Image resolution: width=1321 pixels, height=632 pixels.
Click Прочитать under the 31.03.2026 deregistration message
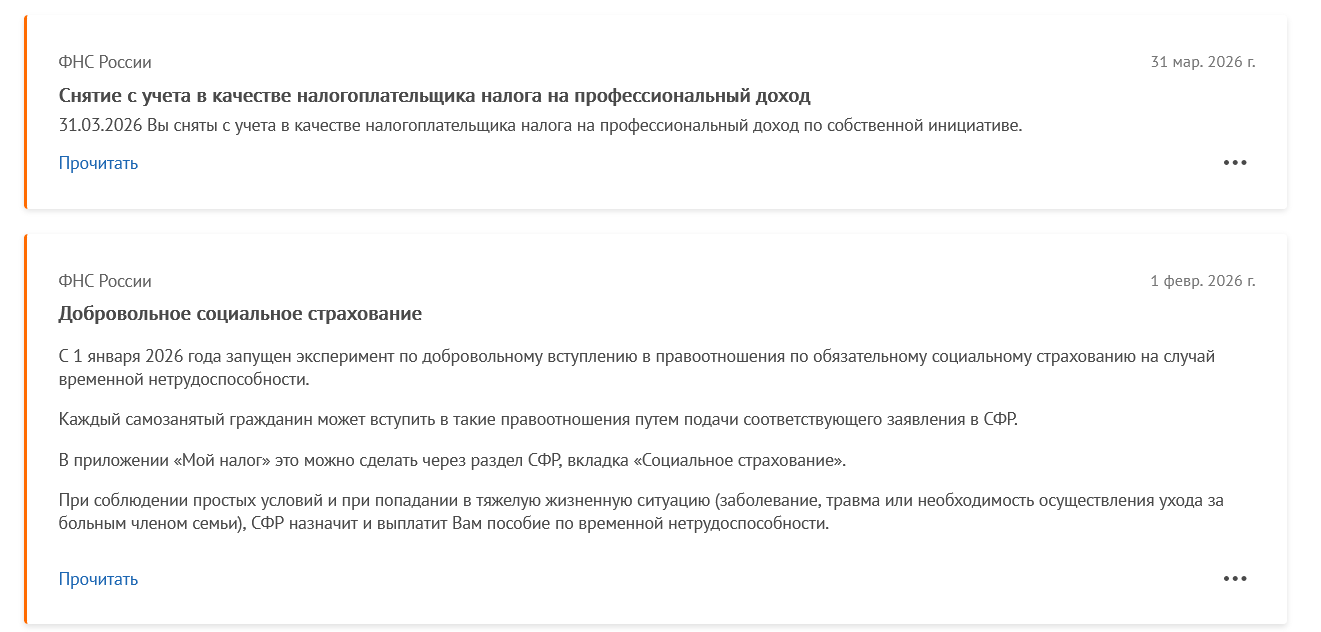point(98,163)
